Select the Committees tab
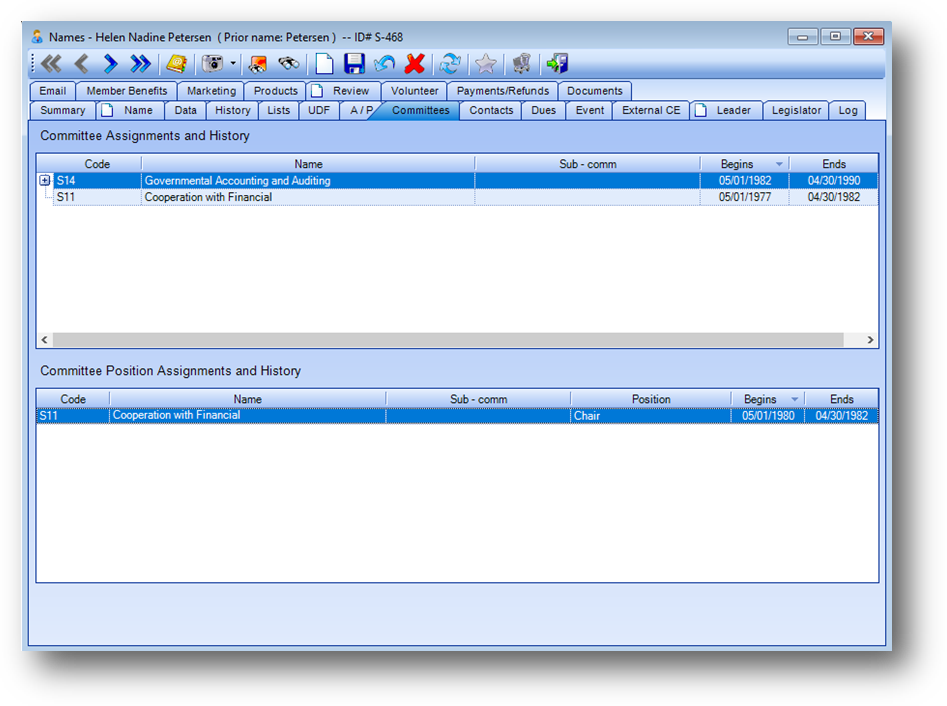 pyautogui.click(x=420, y=110)
